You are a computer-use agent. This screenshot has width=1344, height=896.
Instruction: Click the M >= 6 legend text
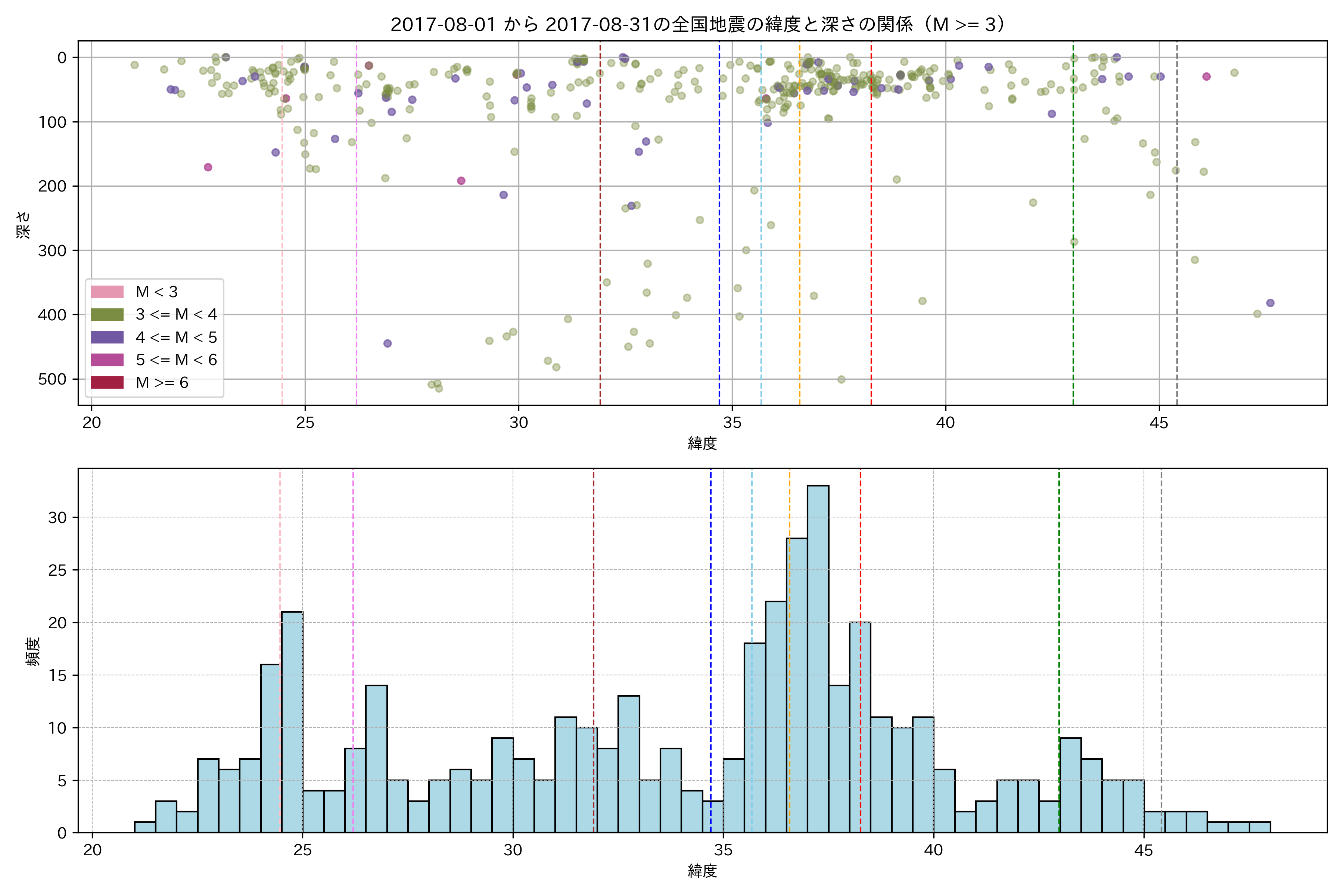pos(162,383)
